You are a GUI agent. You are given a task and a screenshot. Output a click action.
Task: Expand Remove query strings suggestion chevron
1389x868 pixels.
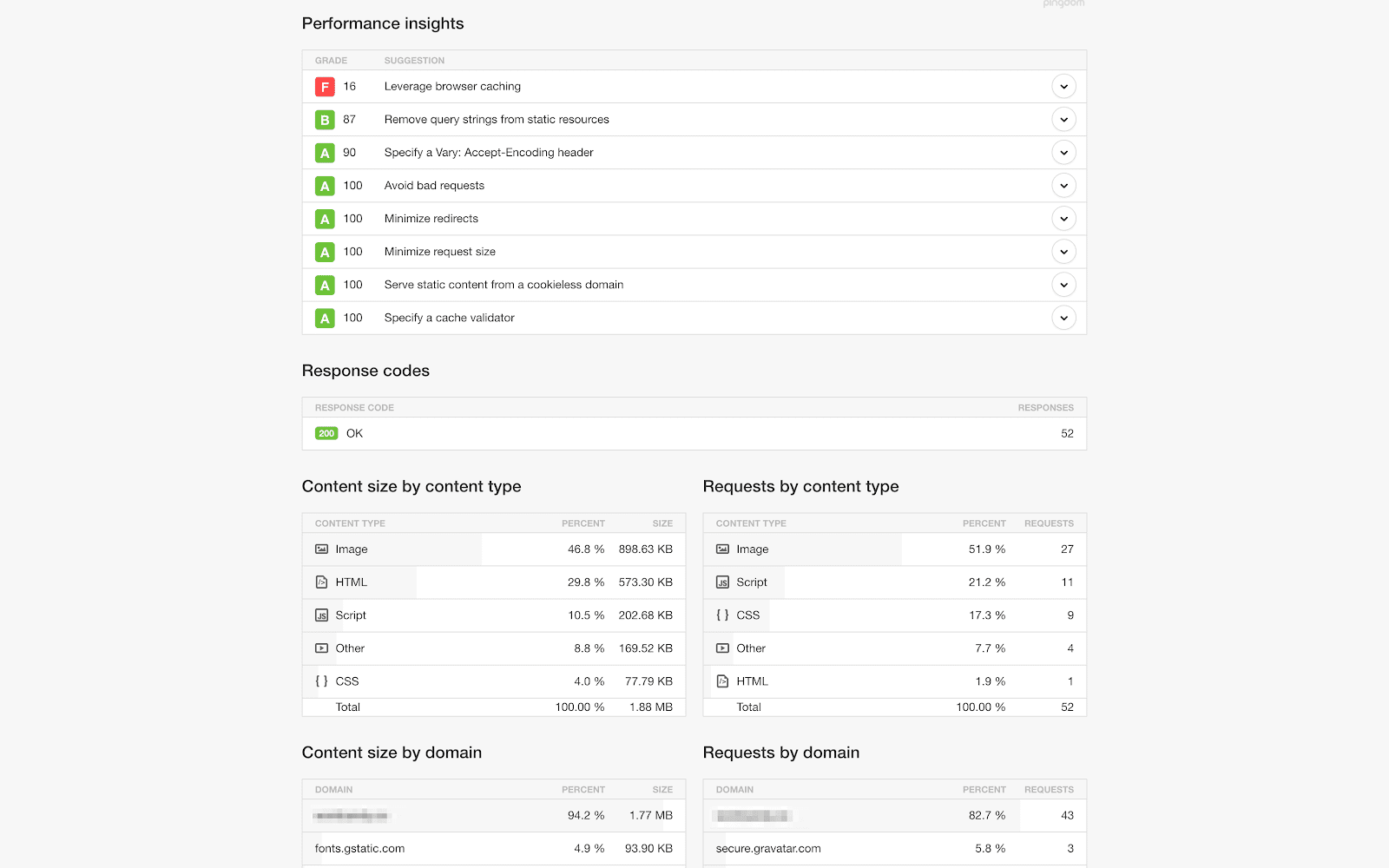1063,120
